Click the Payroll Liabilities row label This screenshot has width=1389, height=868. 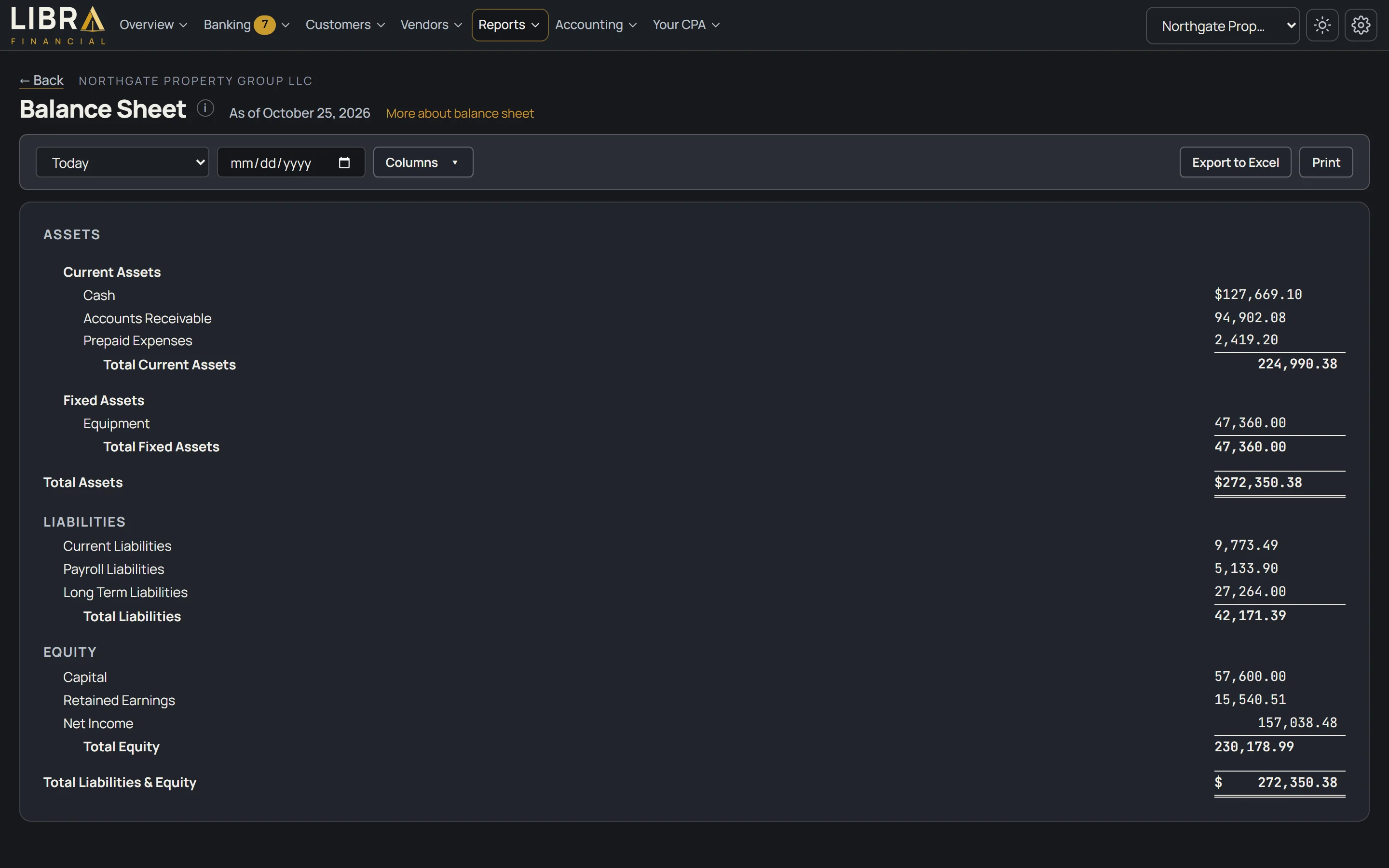coord(114,569)
